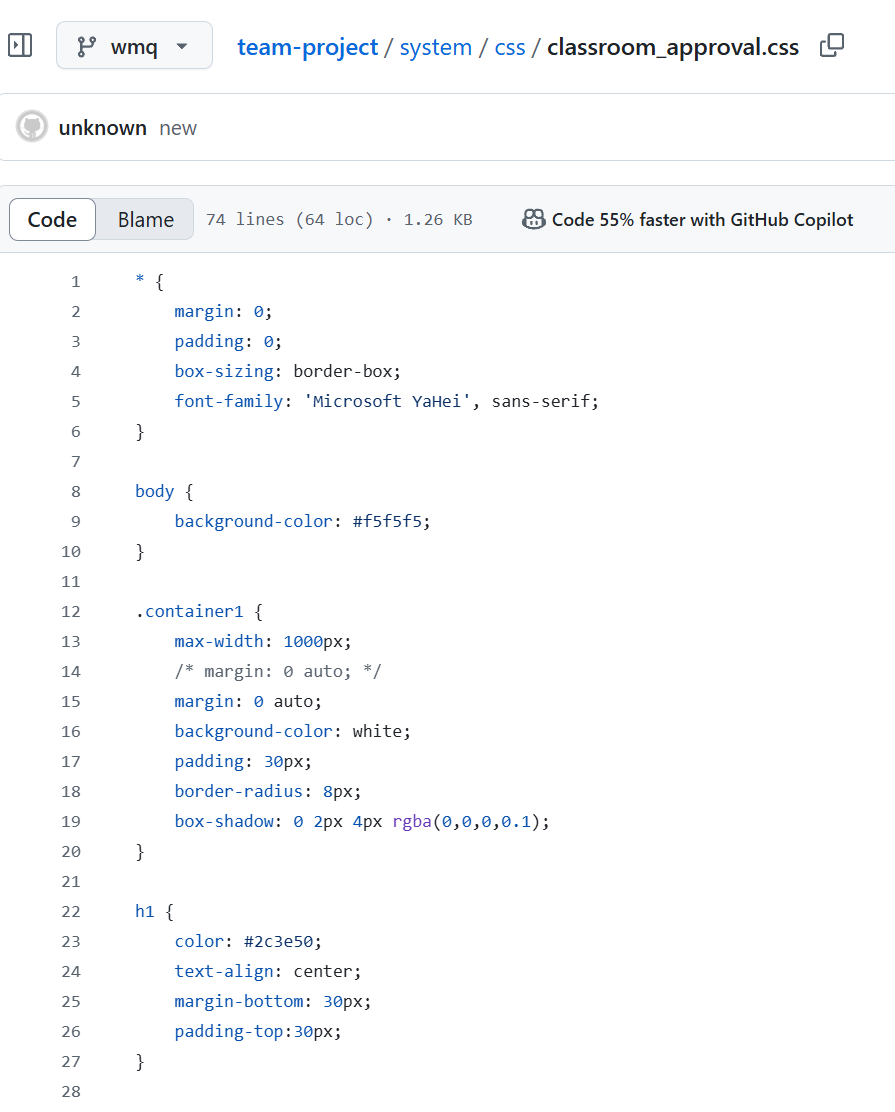Screen dimensions: 895x1112
Task: Navigate to the system folder
Action: pos(435,47)
